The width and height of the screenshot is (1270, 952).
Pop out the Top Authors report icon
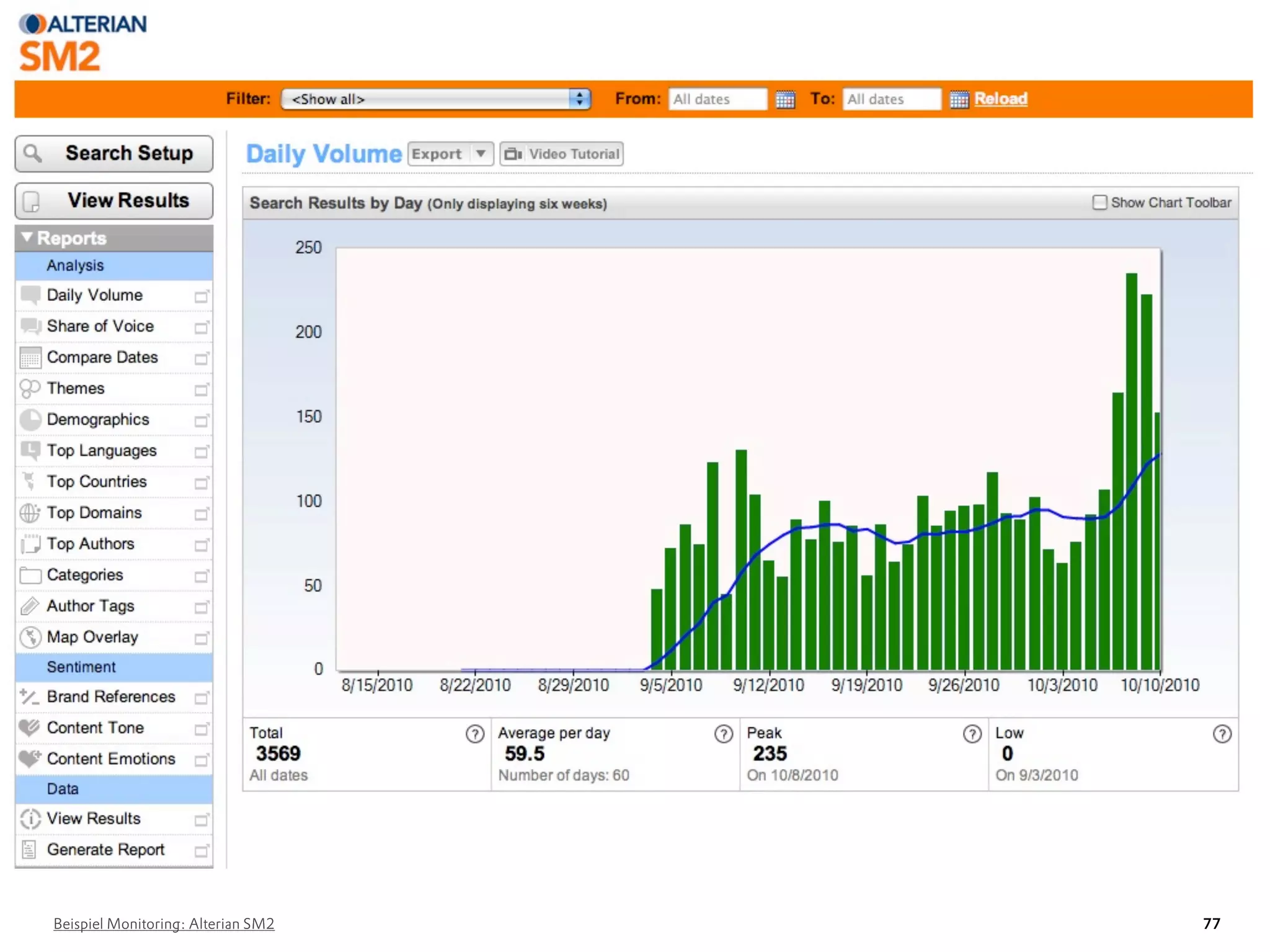(x=202, y=545)
